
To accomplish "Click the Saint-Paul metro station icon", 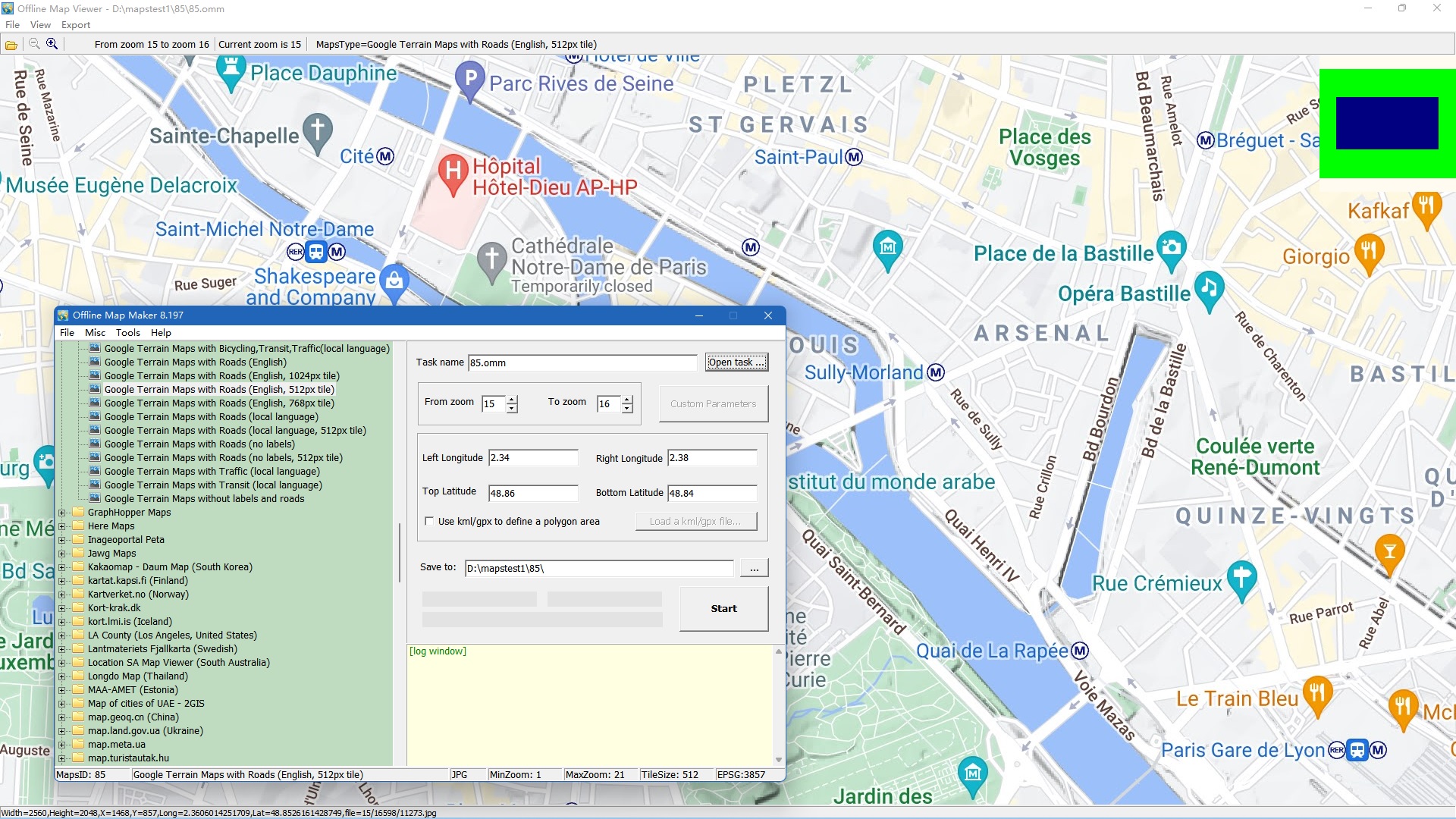I will [854, 157].
